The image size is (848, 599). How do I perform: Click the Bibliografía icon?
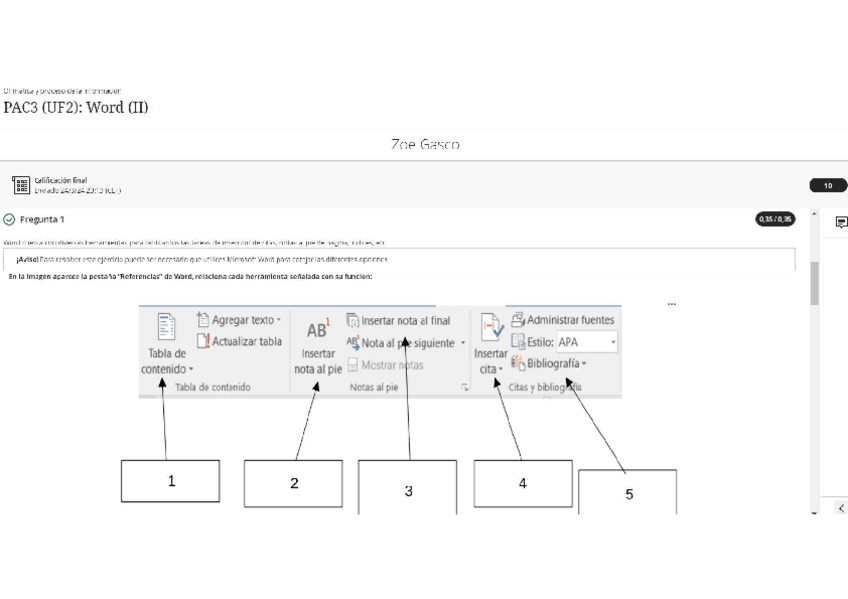pos(517,363)
